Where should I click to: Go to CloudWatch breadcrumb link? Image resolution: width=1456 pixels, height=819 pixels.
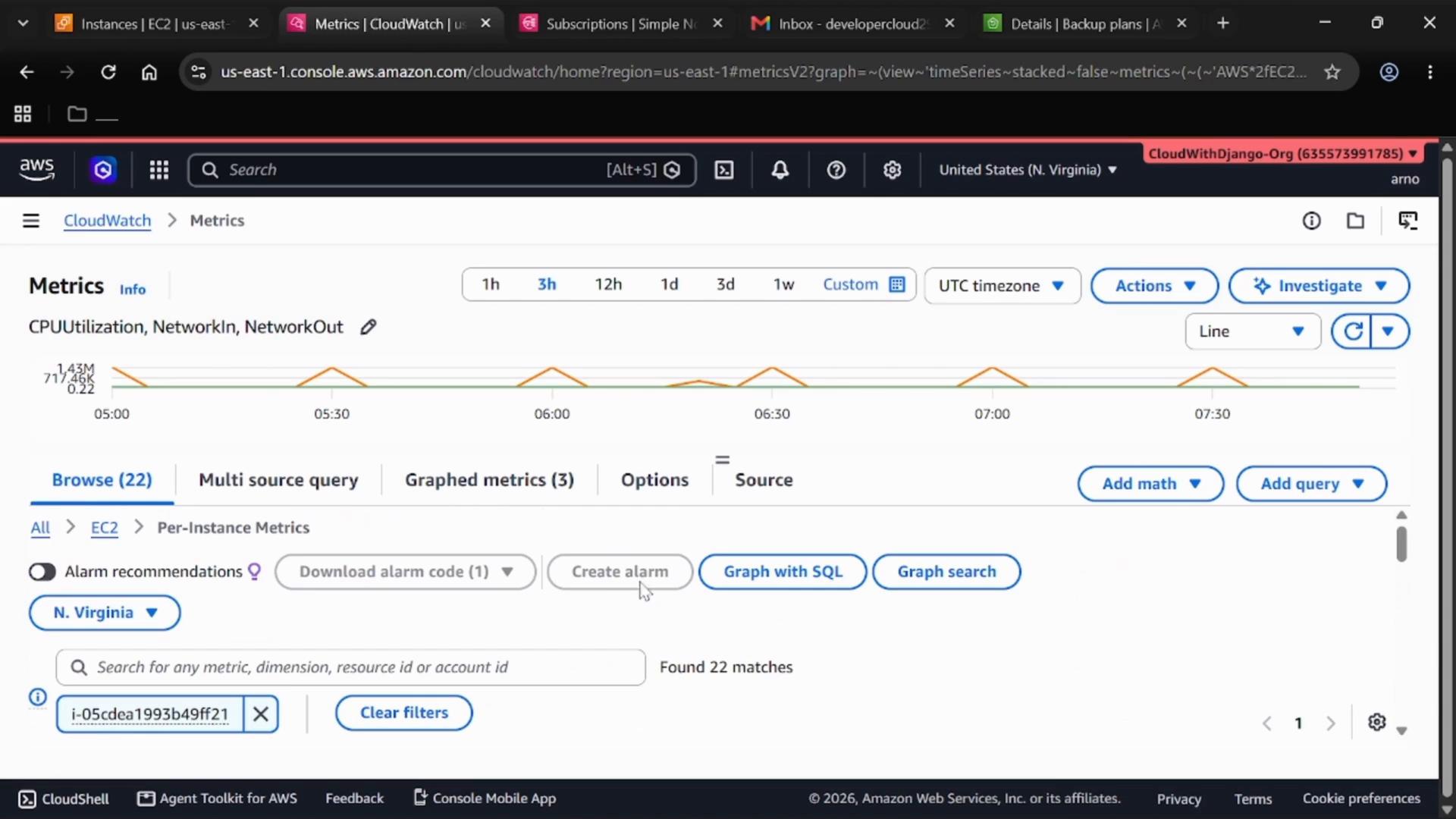[x=107, y=221]
